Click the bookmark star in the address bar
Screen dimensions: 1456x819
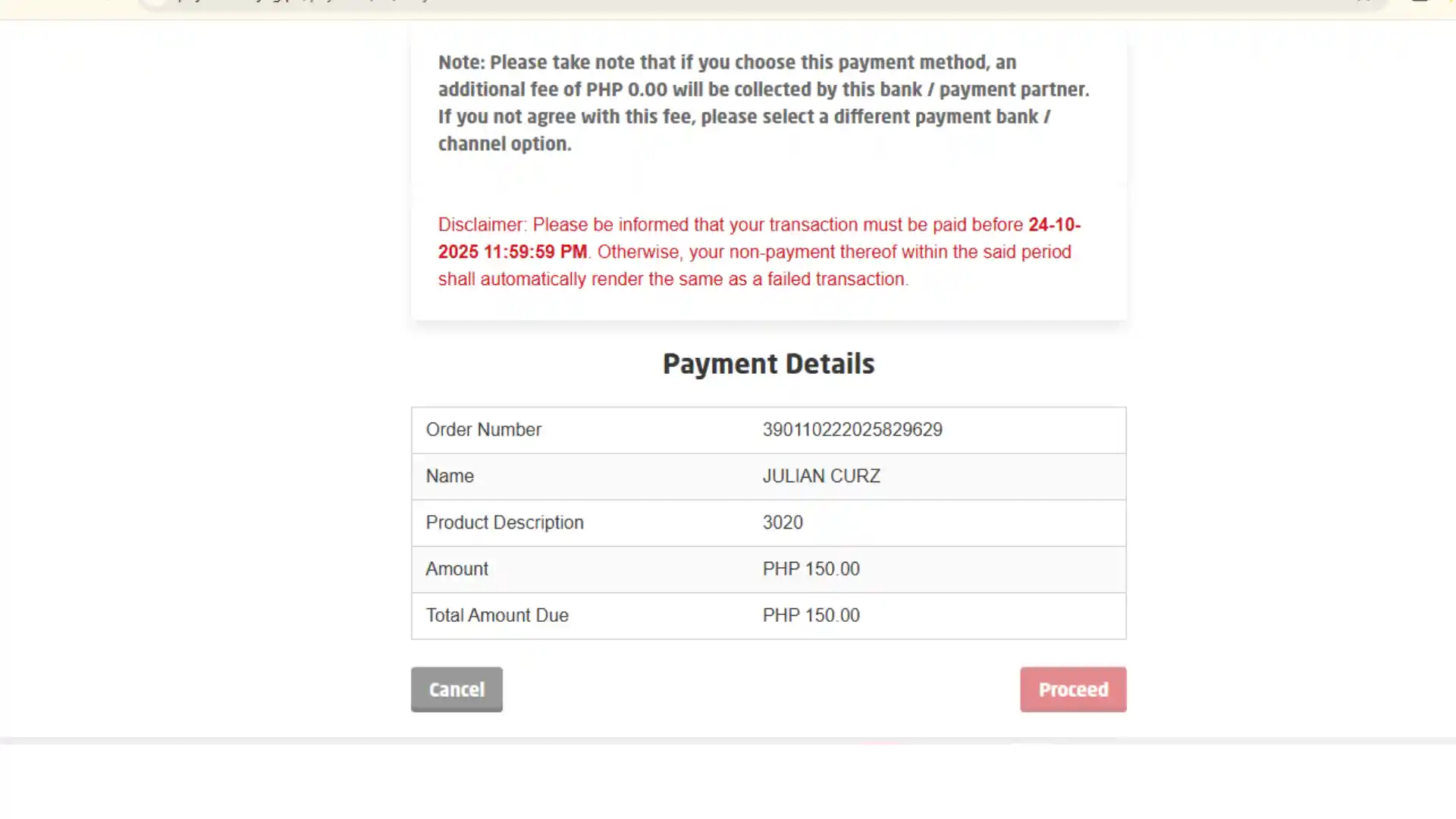tap(1360, 4)
